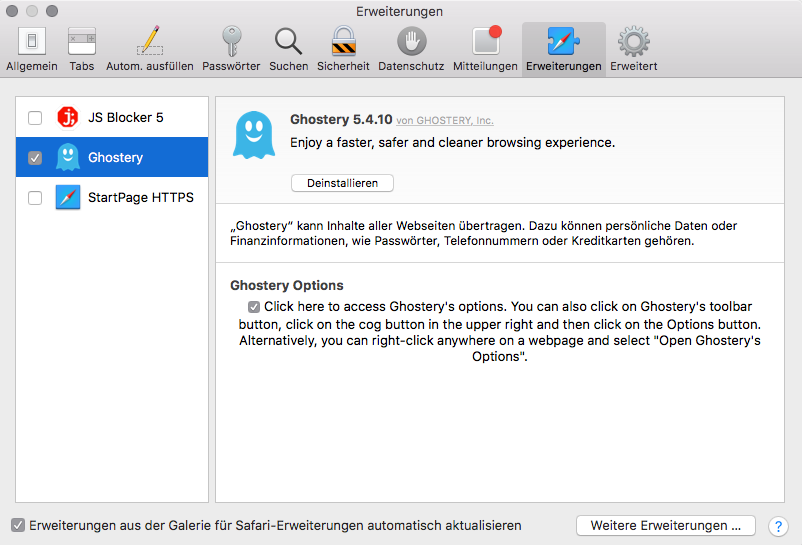
Task: Select the Ghostery list row label
Action: pos(115,157)
